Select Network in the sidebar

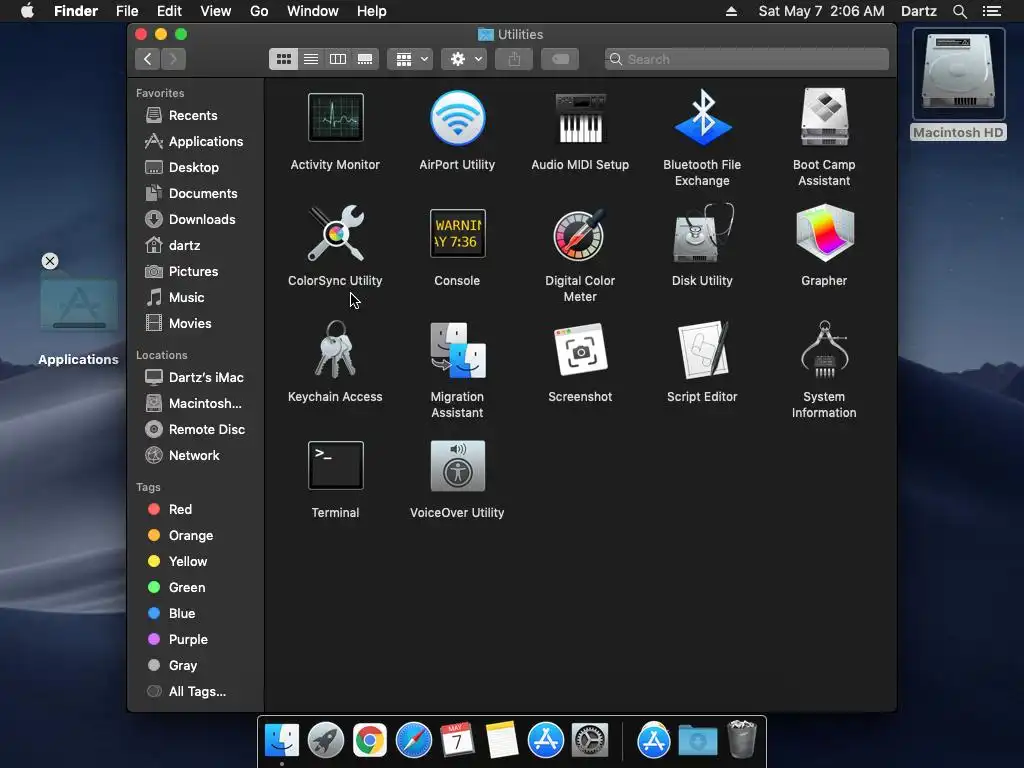[196, 455]
